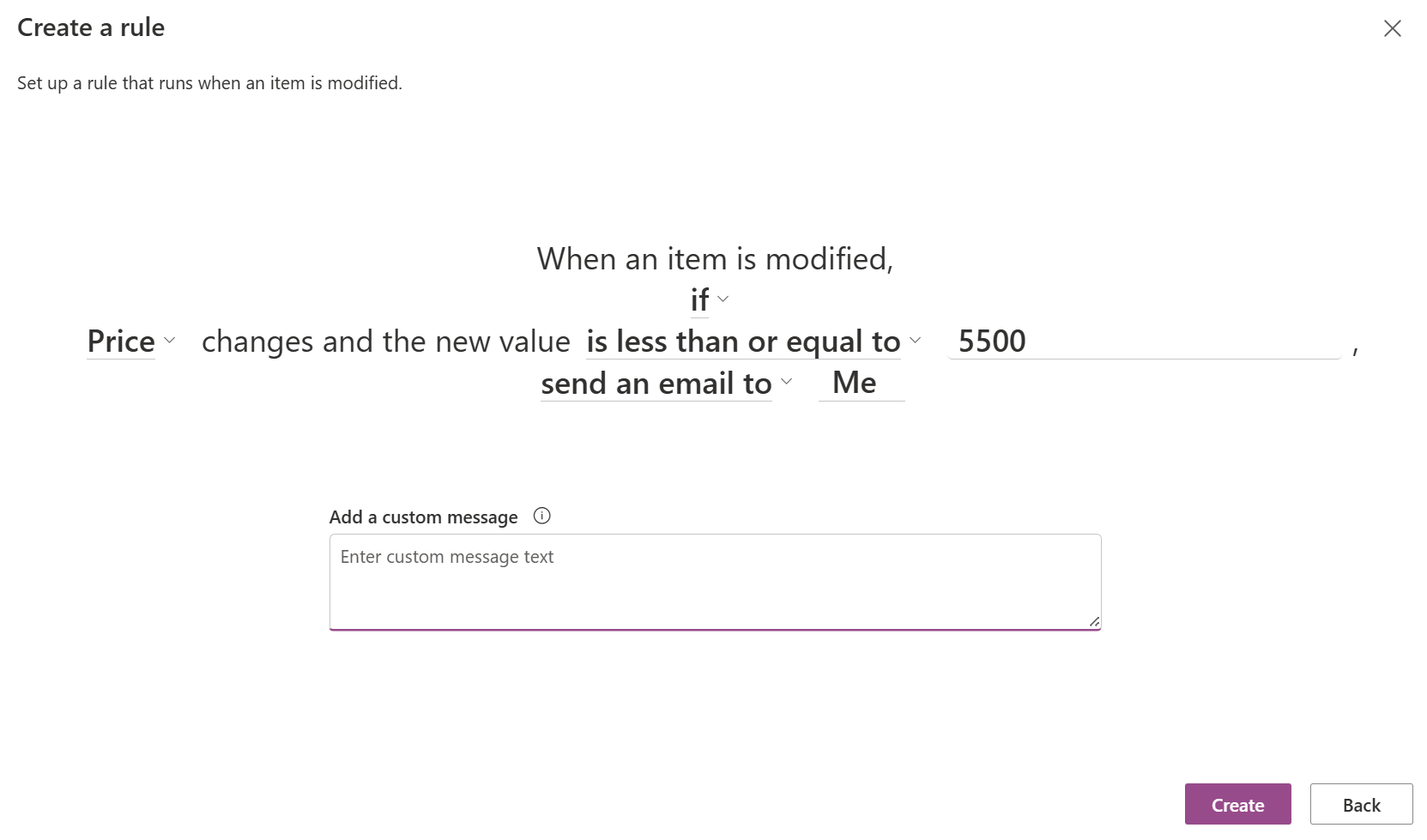Open the 'if' condition dropdown
This screenshot has height=840, width=1427.
tap(700, 300)
